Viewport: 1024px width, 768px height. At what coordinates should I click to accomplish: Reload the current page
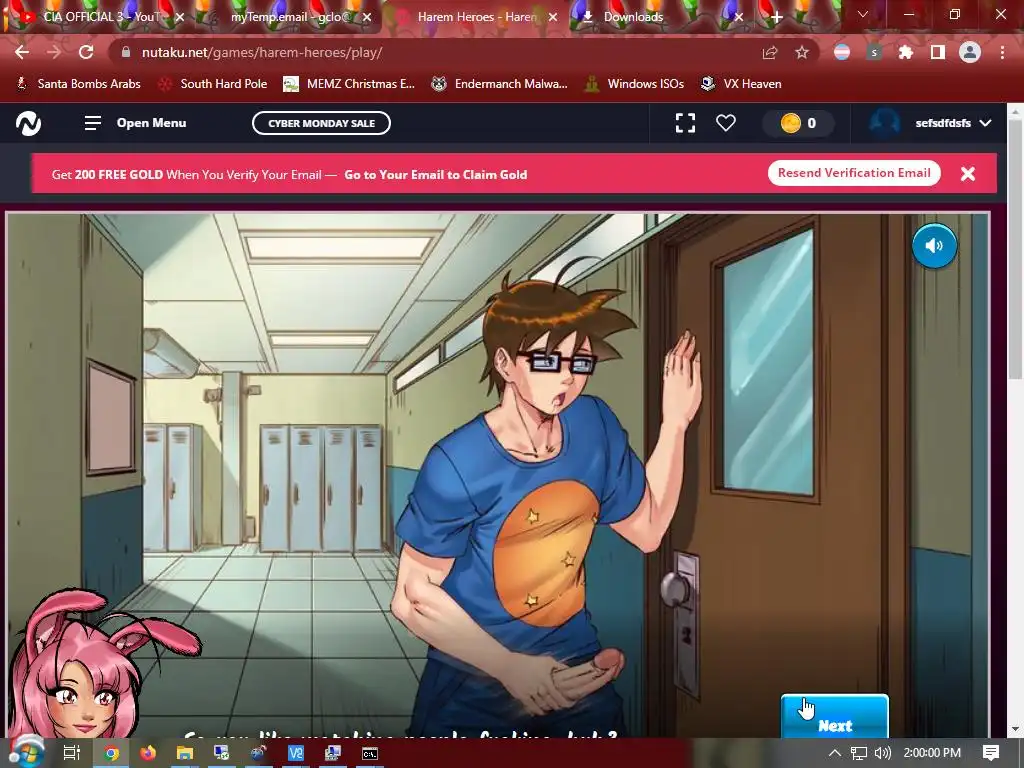[x=86, y=52]
